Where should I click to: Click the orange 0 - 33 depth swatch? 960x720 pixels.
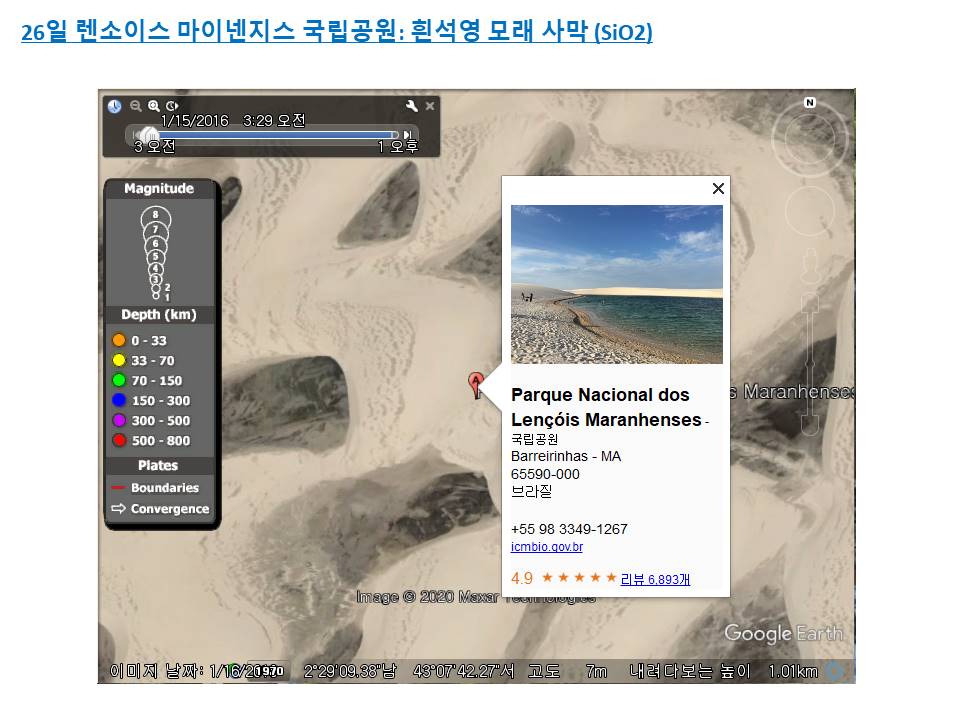[x=119, y=340]
